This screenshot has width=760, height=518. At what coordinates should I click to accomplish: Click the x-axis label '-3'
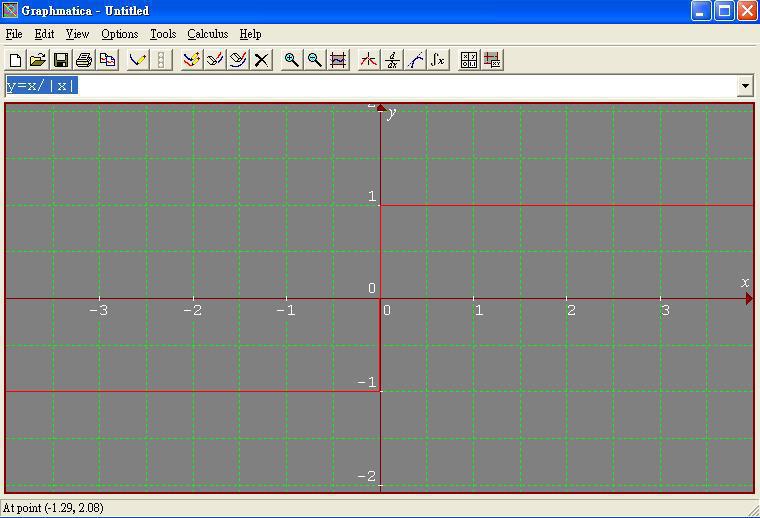(x=98, y=311)
